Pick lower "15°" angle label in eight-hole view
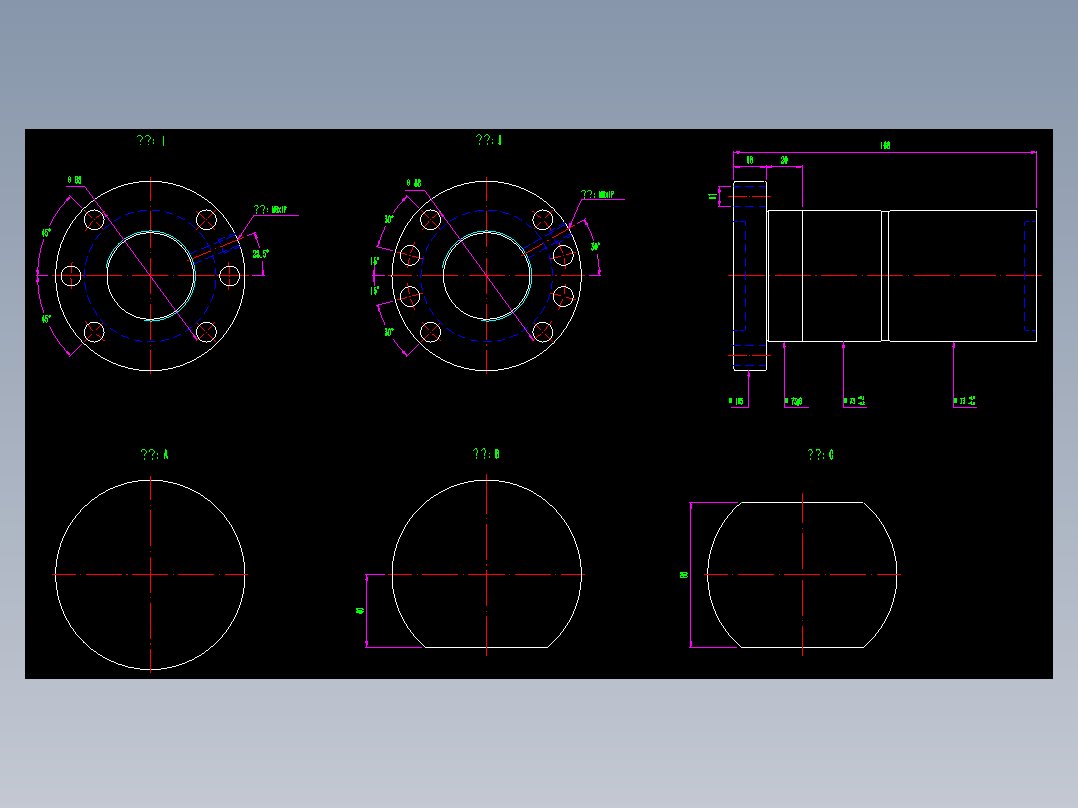The height and width of the screenshot is (808, 1078). [375, 291]
